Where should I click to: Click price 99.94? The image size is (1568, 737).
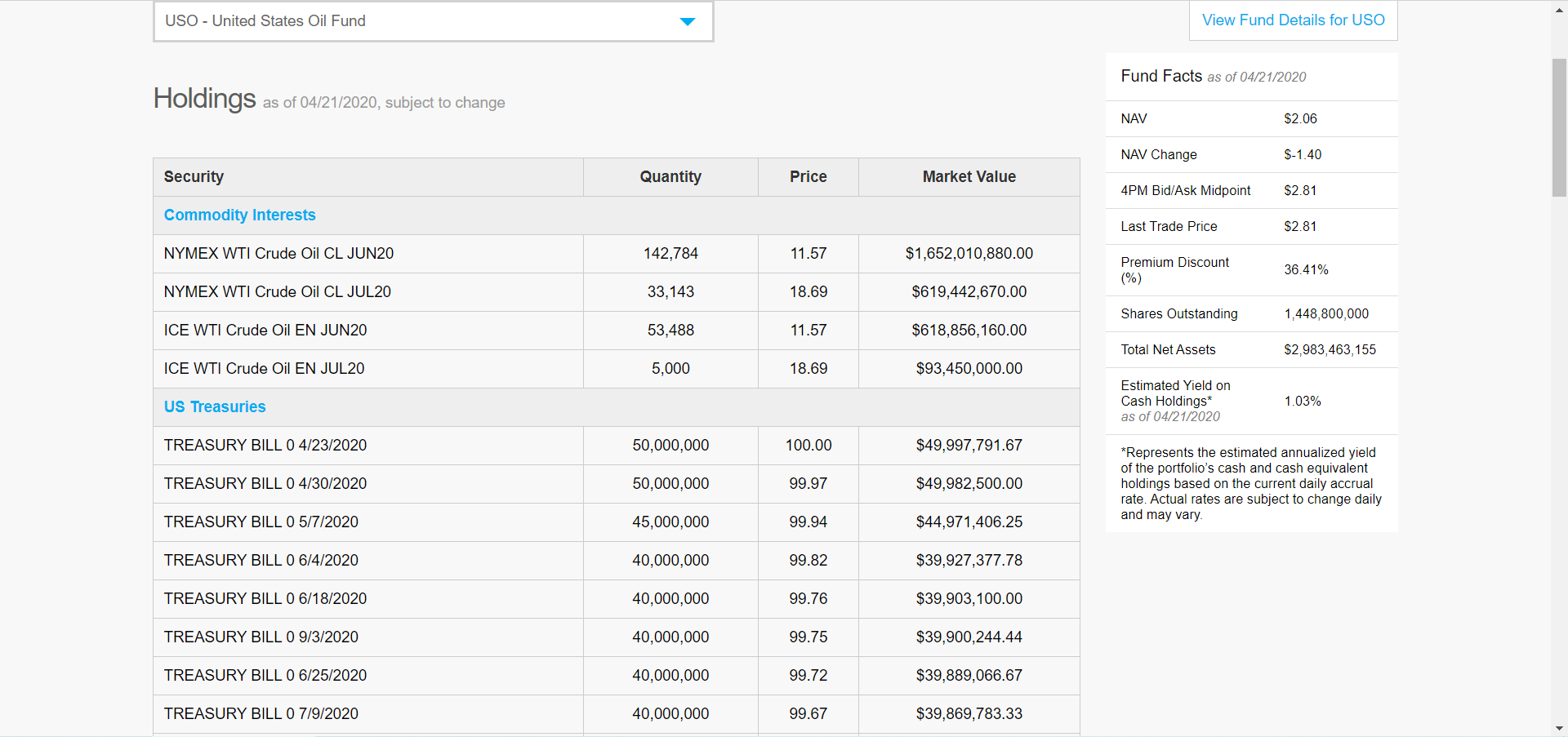point(808,522)
